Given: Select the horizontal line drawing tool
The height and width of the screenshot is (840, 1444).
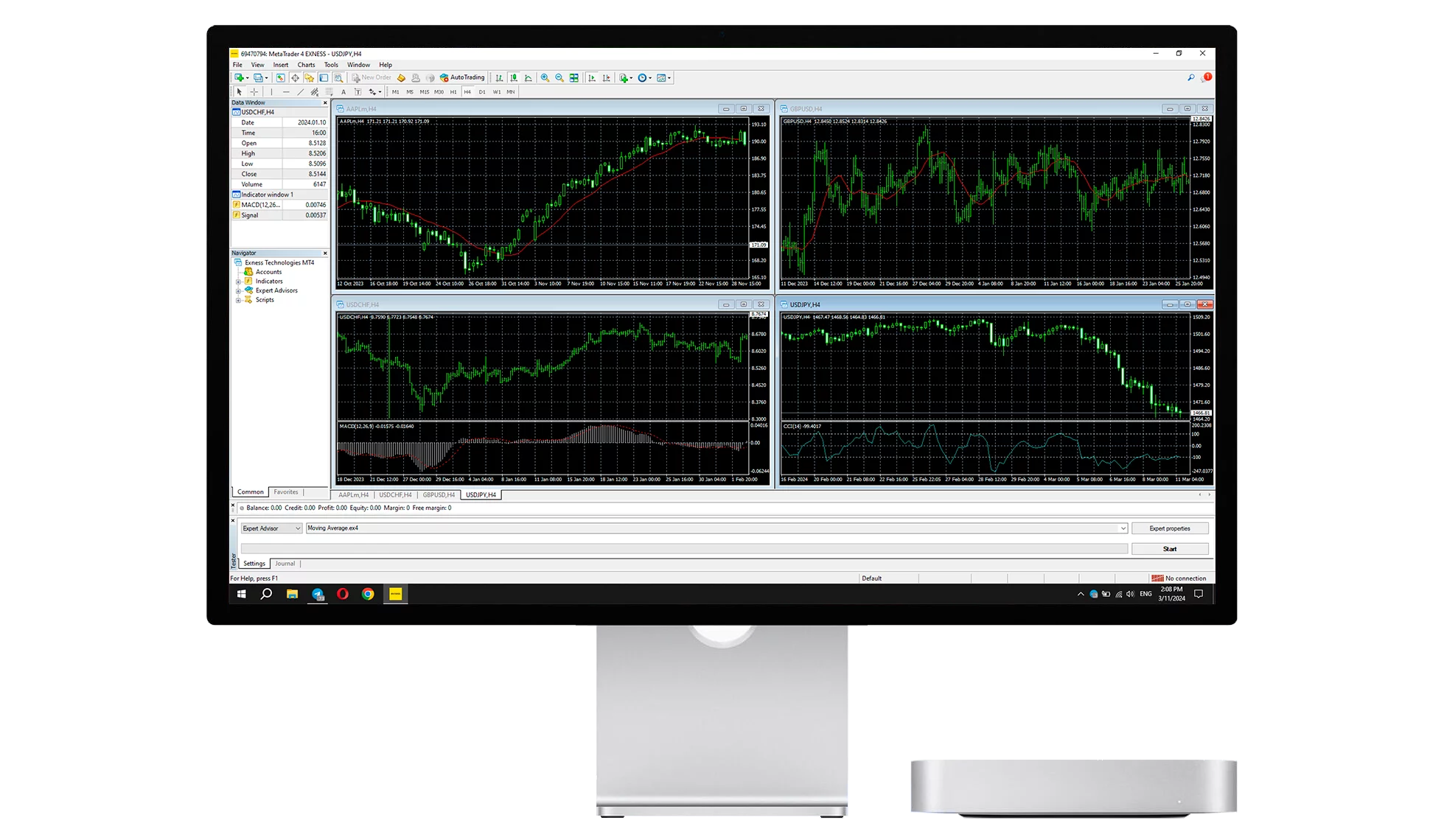Looking at the screenshot, I should pyautogui.click(x=286, y=92).
